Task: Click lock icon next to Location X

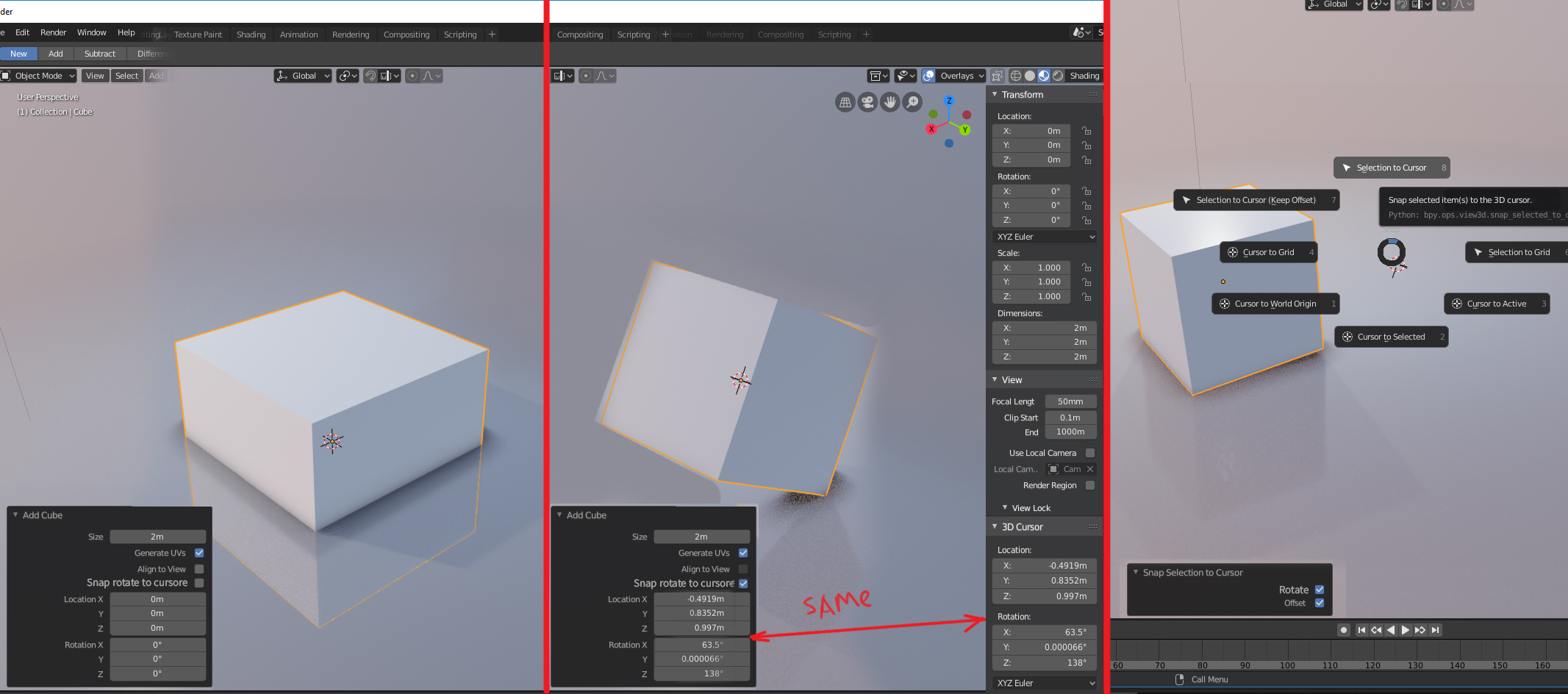Action: pyautogui.click(x=1086, y=131)
